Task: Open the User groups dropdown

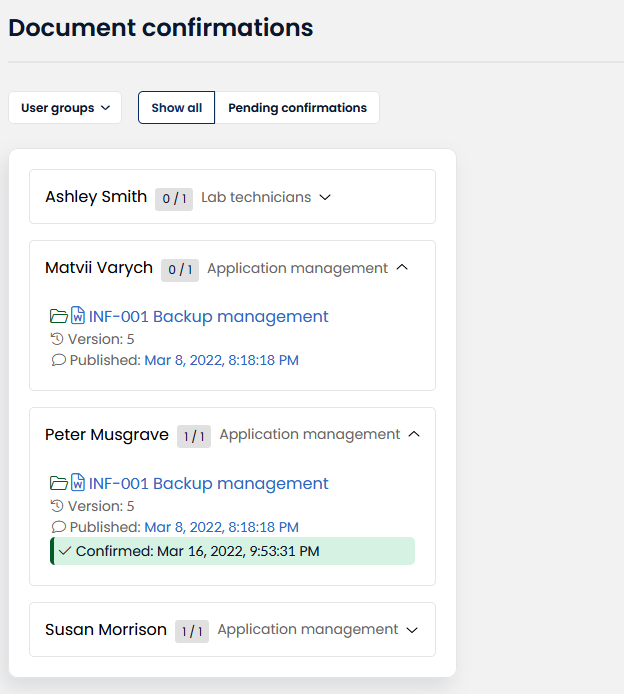Action: (65, 108)
